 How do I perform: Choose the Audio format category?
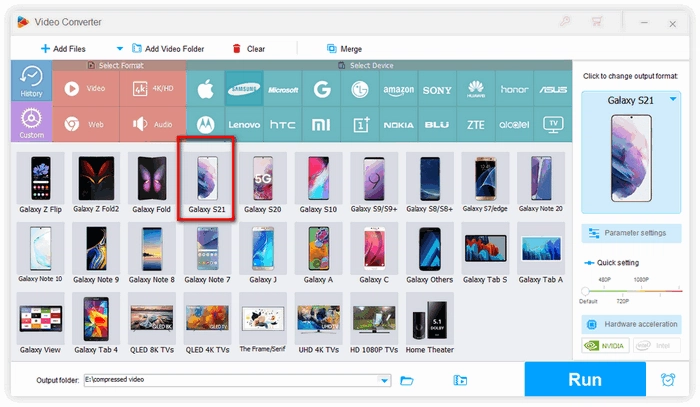tap(153, 124)
